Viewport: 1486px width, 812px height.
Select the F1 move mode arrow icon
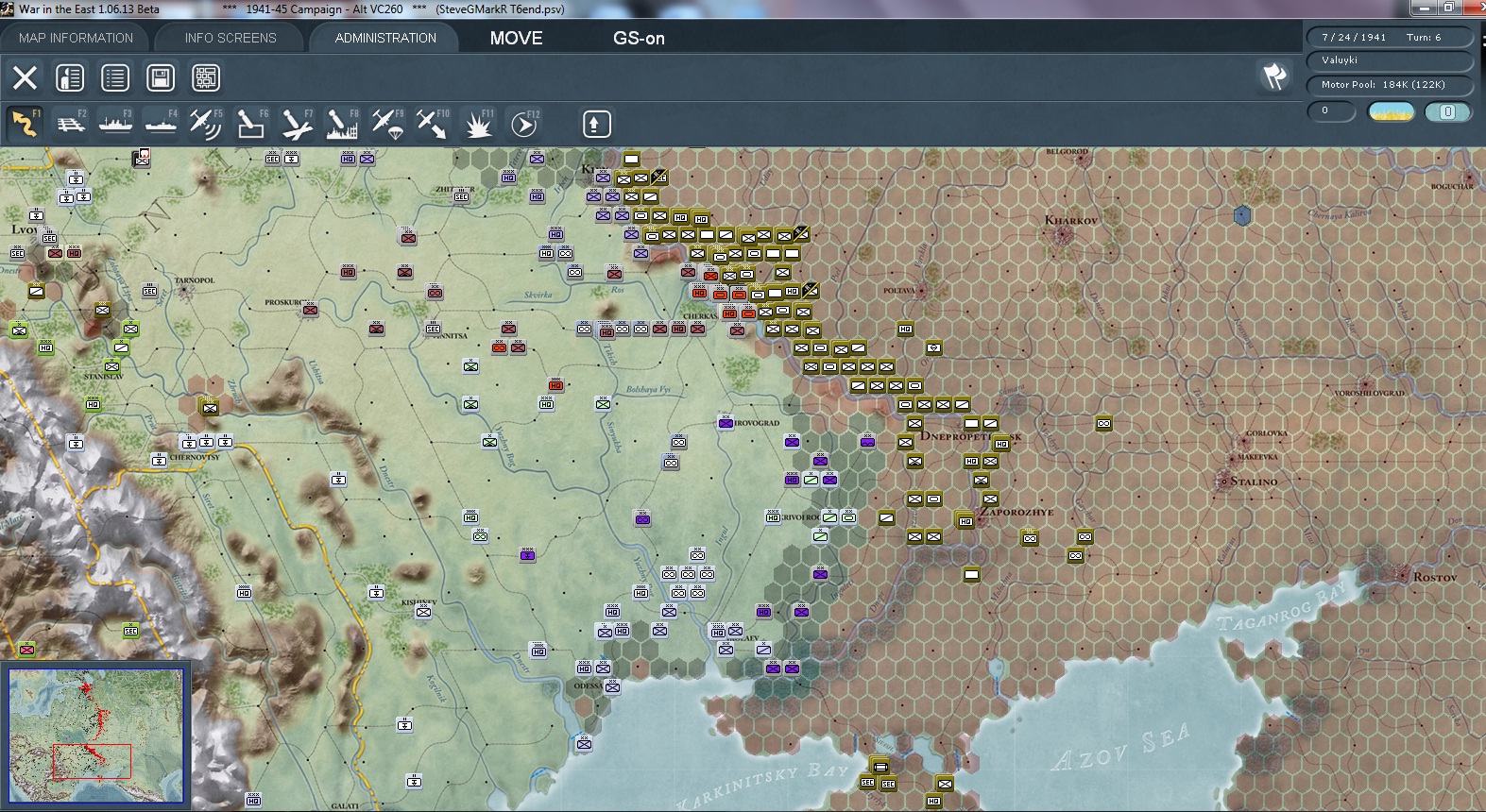click(25, 124)
